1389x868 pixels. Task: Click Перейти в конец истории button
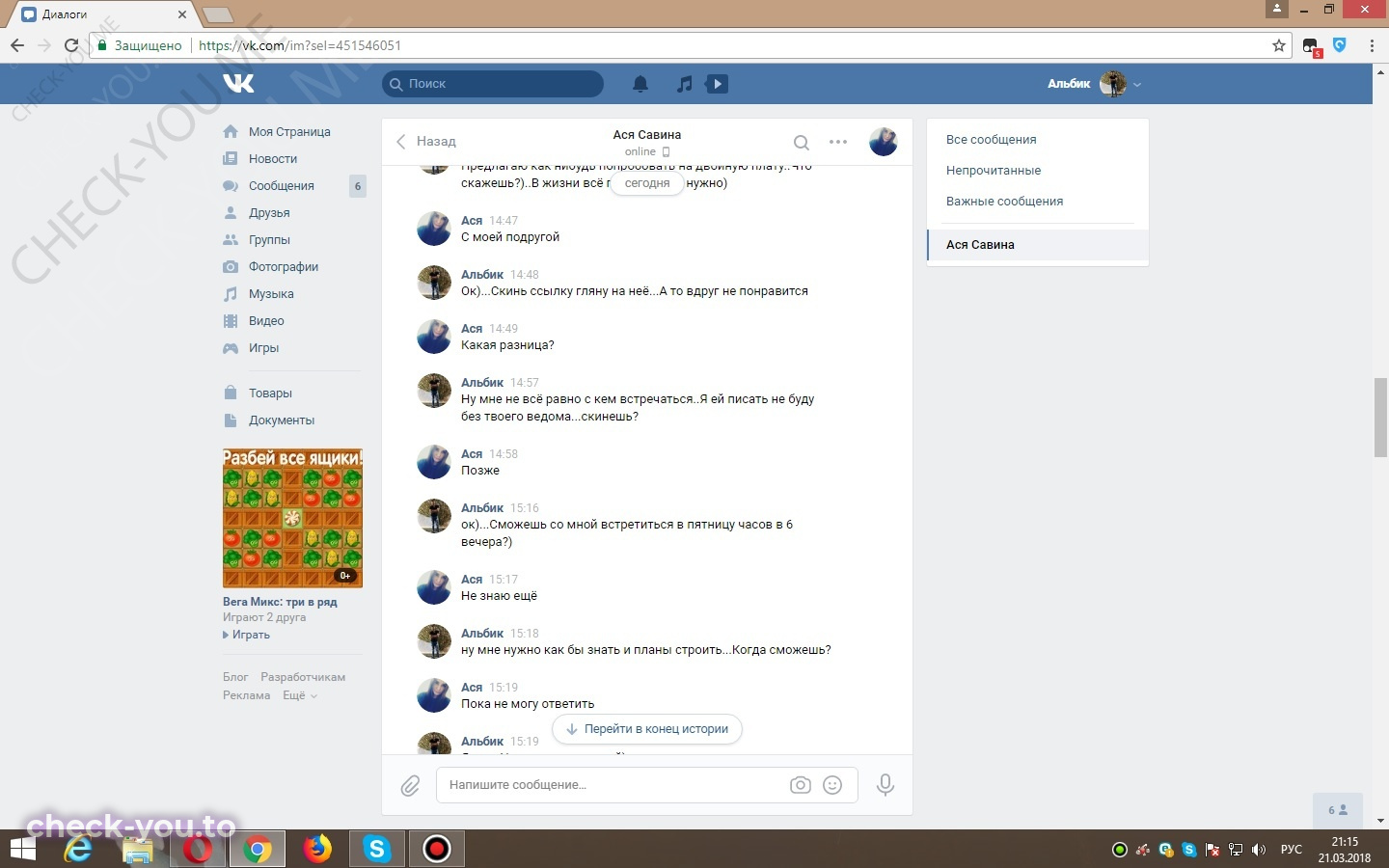tap(647, 729)
